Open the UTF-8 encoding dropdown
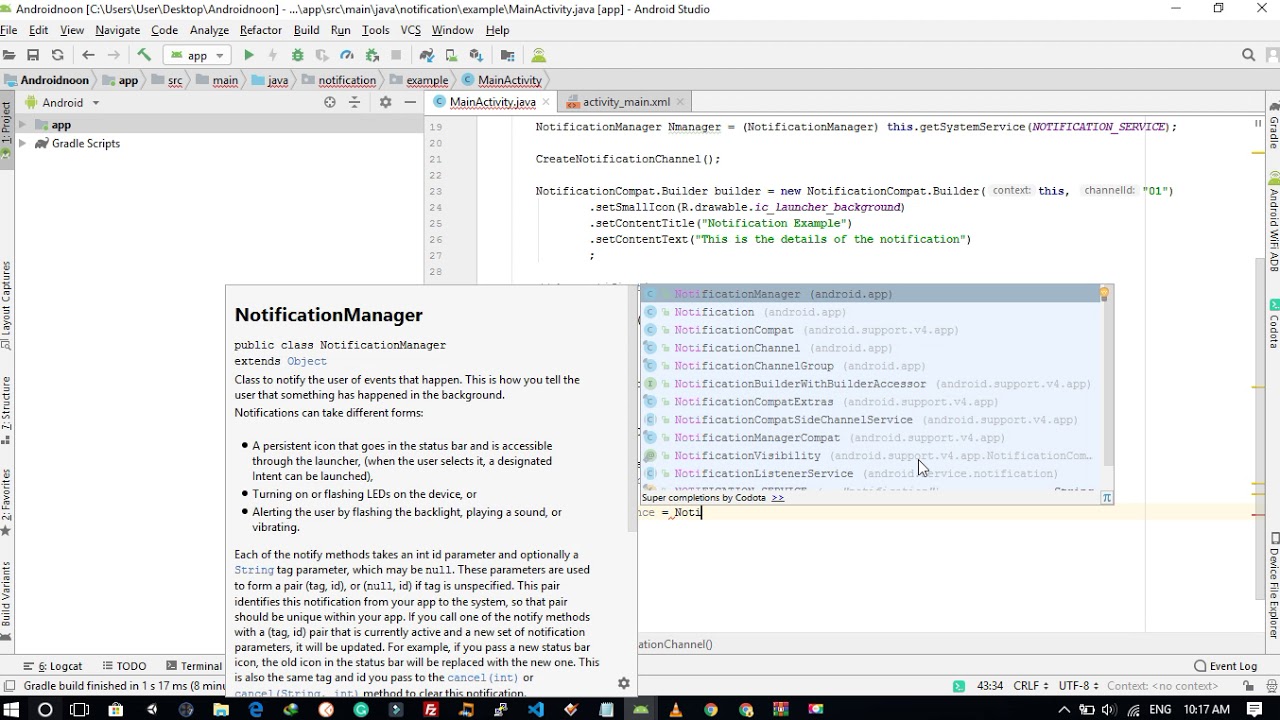 1079,686
